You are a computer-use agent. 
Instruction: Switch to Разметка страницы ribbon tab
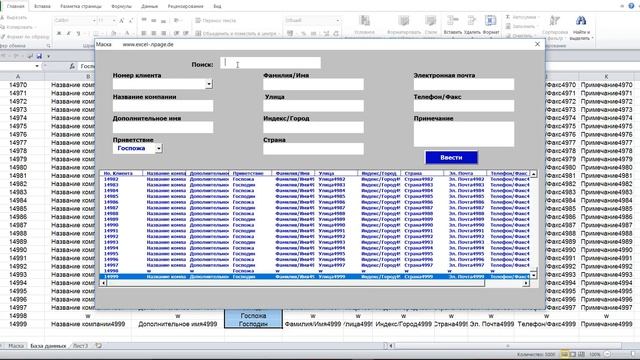click(x=81, y=6)
